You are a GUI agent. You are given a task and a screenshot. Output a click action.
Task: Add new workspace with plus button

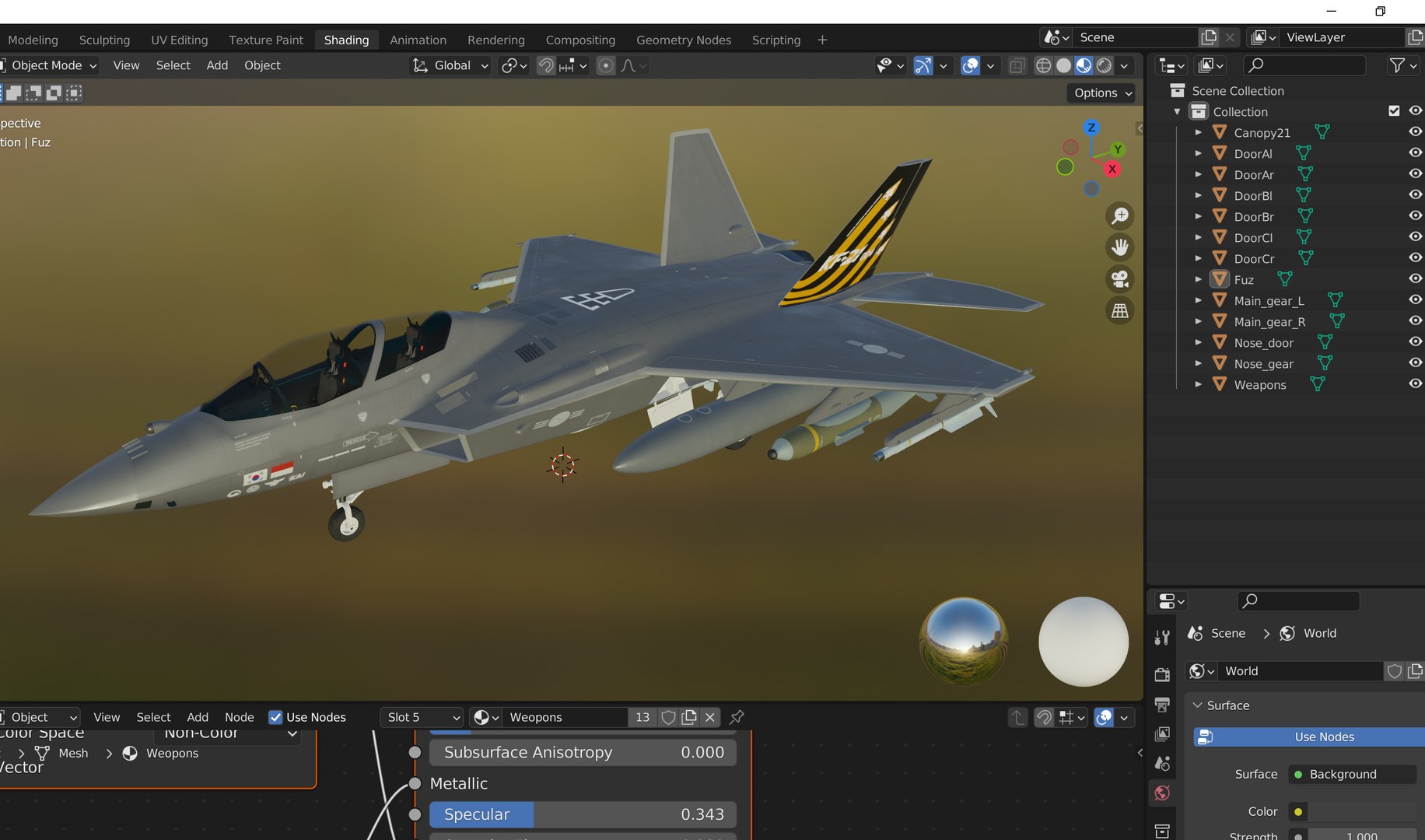pos(822,40)
